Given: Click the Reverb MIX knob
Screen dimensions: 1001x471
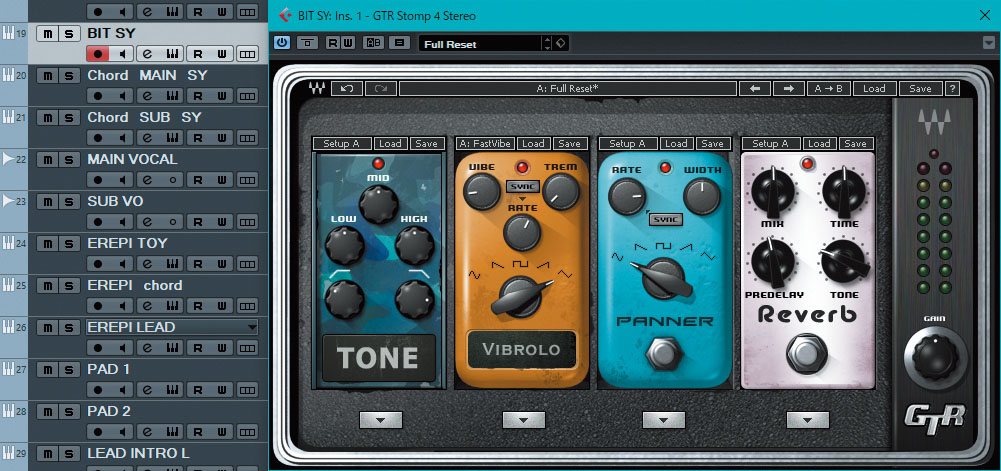Looking at the screenshot, I should point(773,192).
